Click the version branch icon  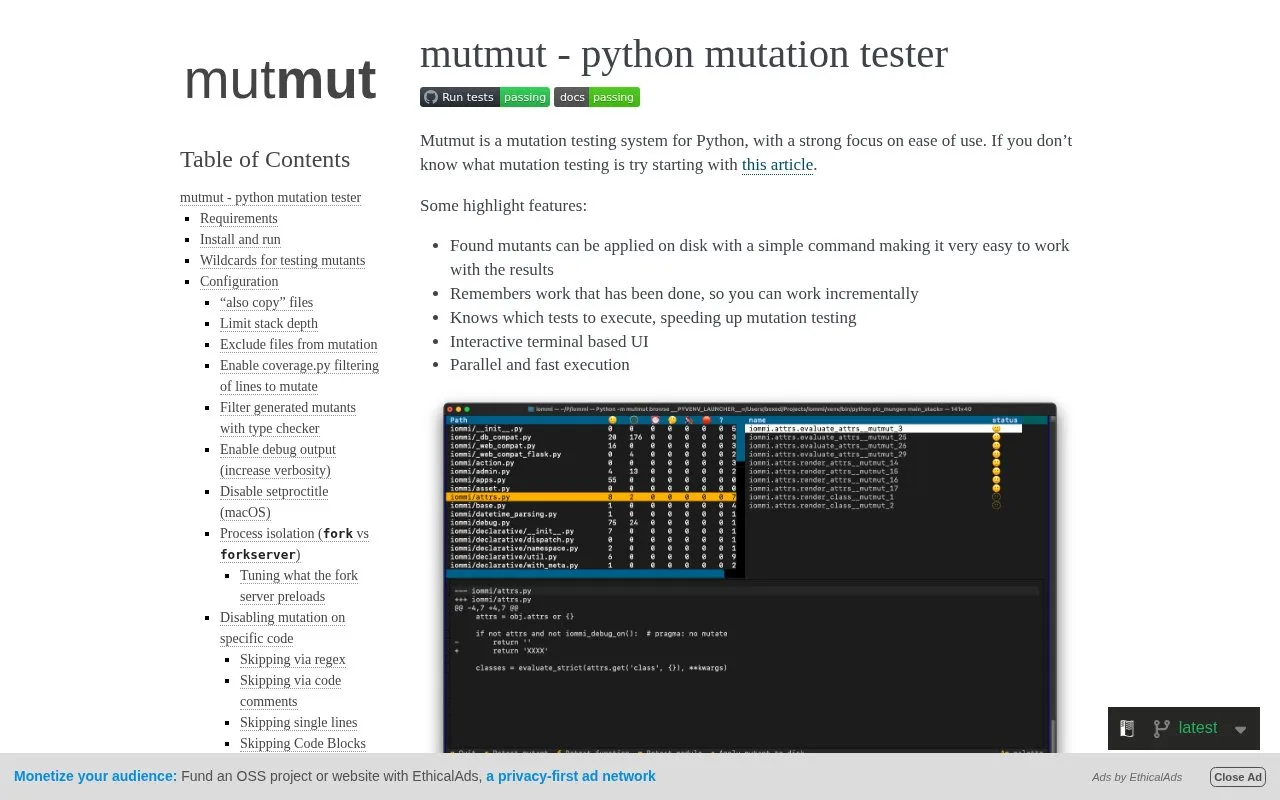(1161, 728)
